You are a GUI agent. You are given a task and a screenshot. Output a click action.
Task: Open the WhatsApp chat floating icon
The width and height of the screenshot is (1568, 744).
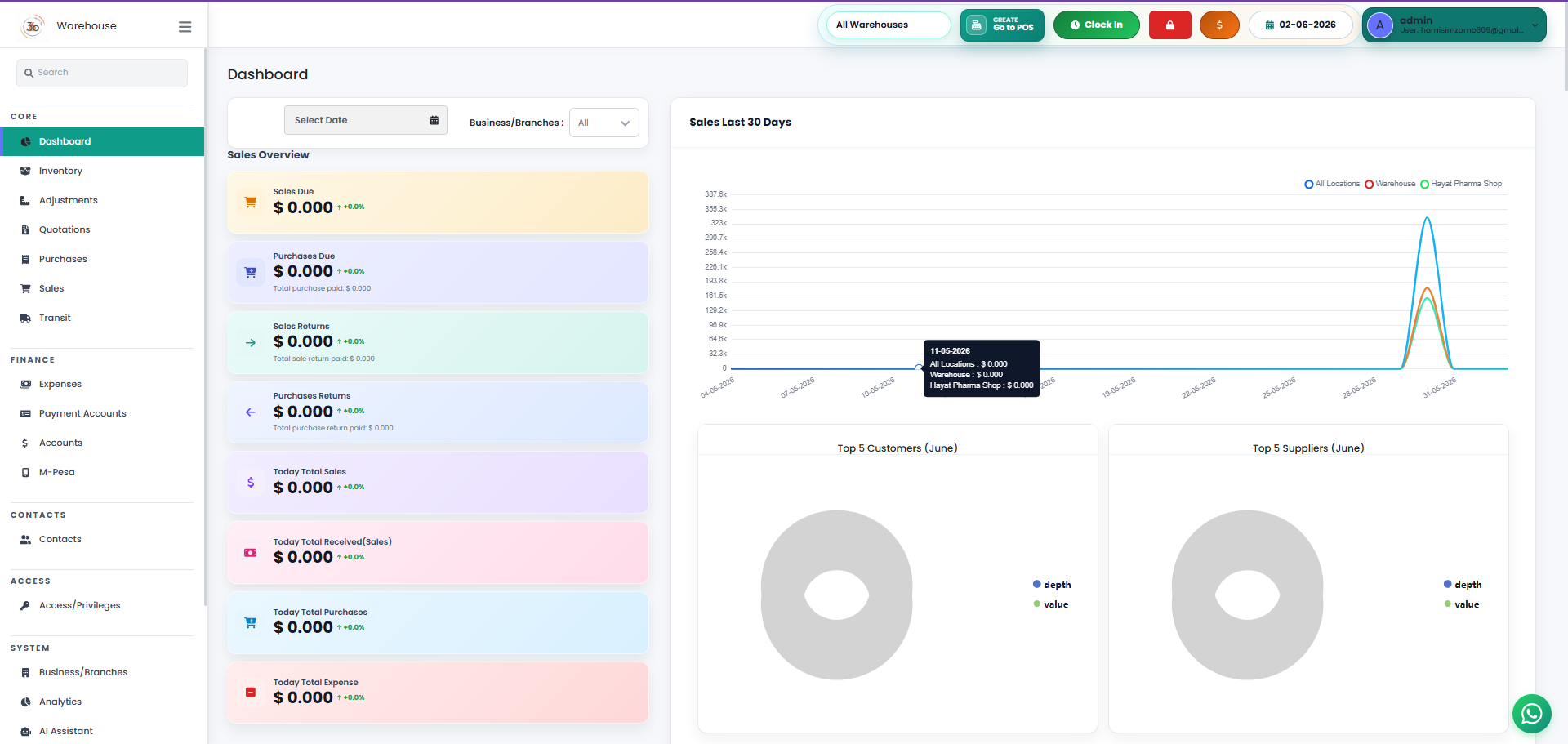point(1531,714)
